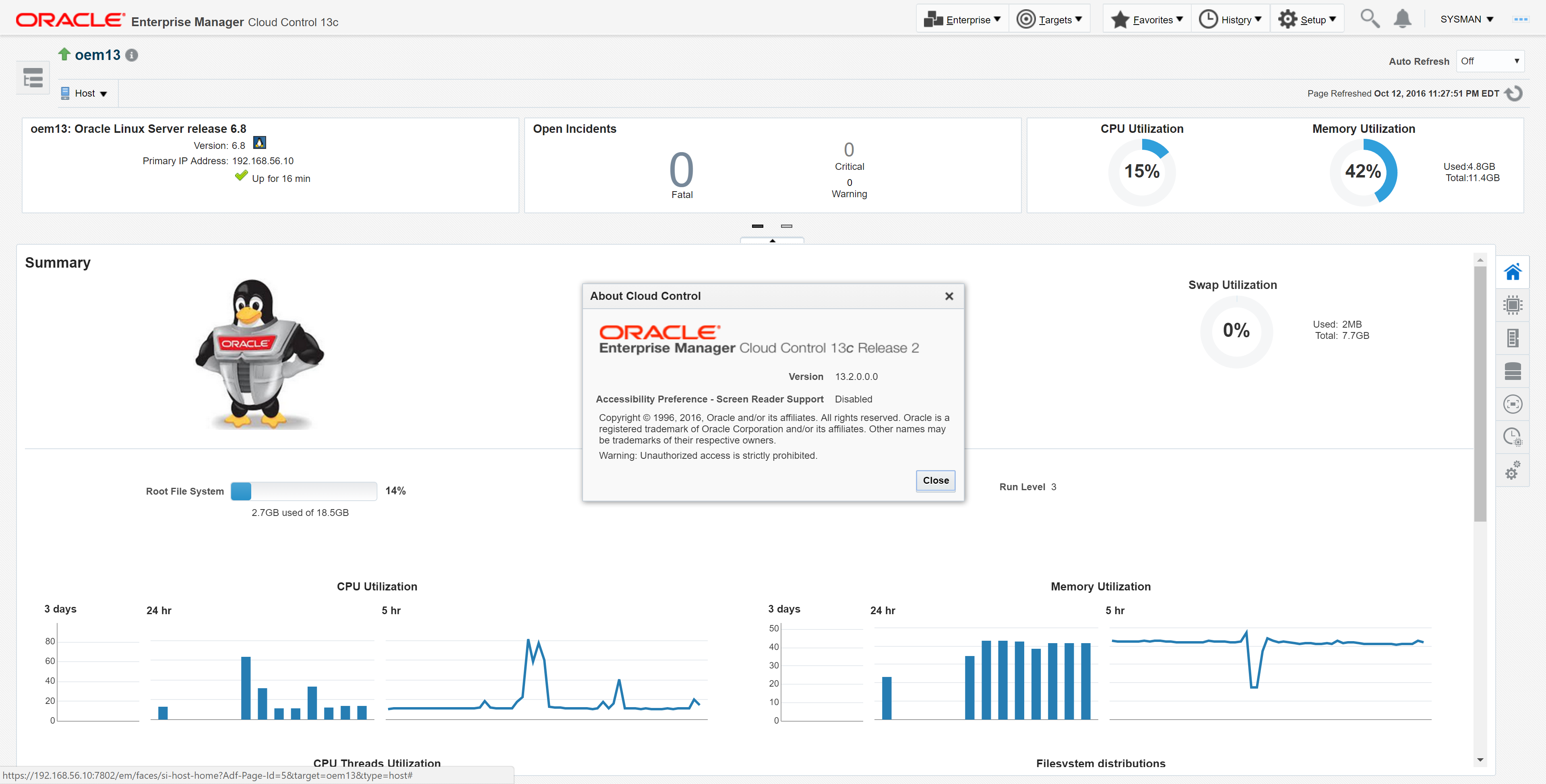
Task: Open the CPU chip sidebar icon
Action: (x=1513, y=305)
